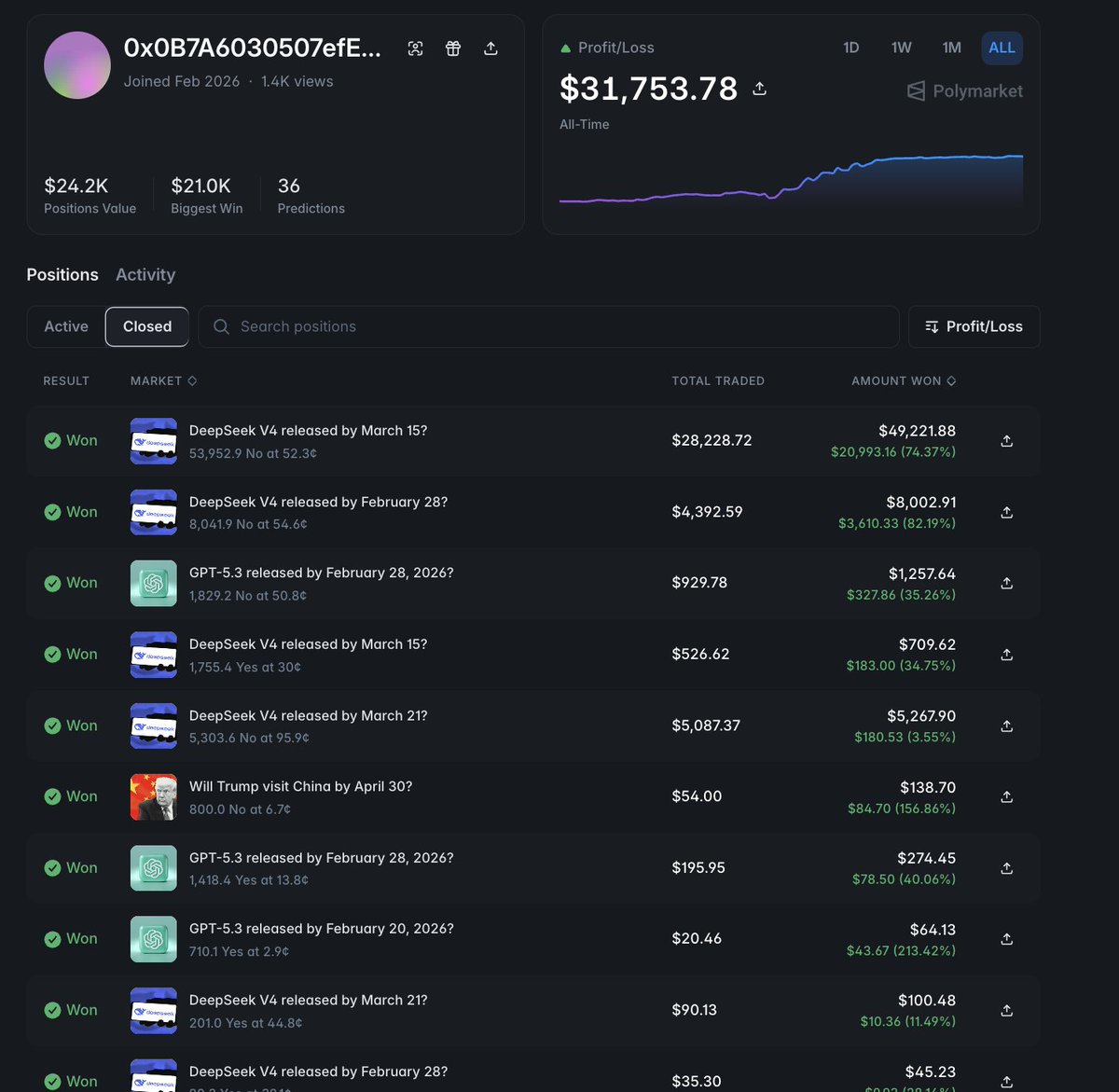Click the TOTAL TRADED column header

tap(718, 380)
